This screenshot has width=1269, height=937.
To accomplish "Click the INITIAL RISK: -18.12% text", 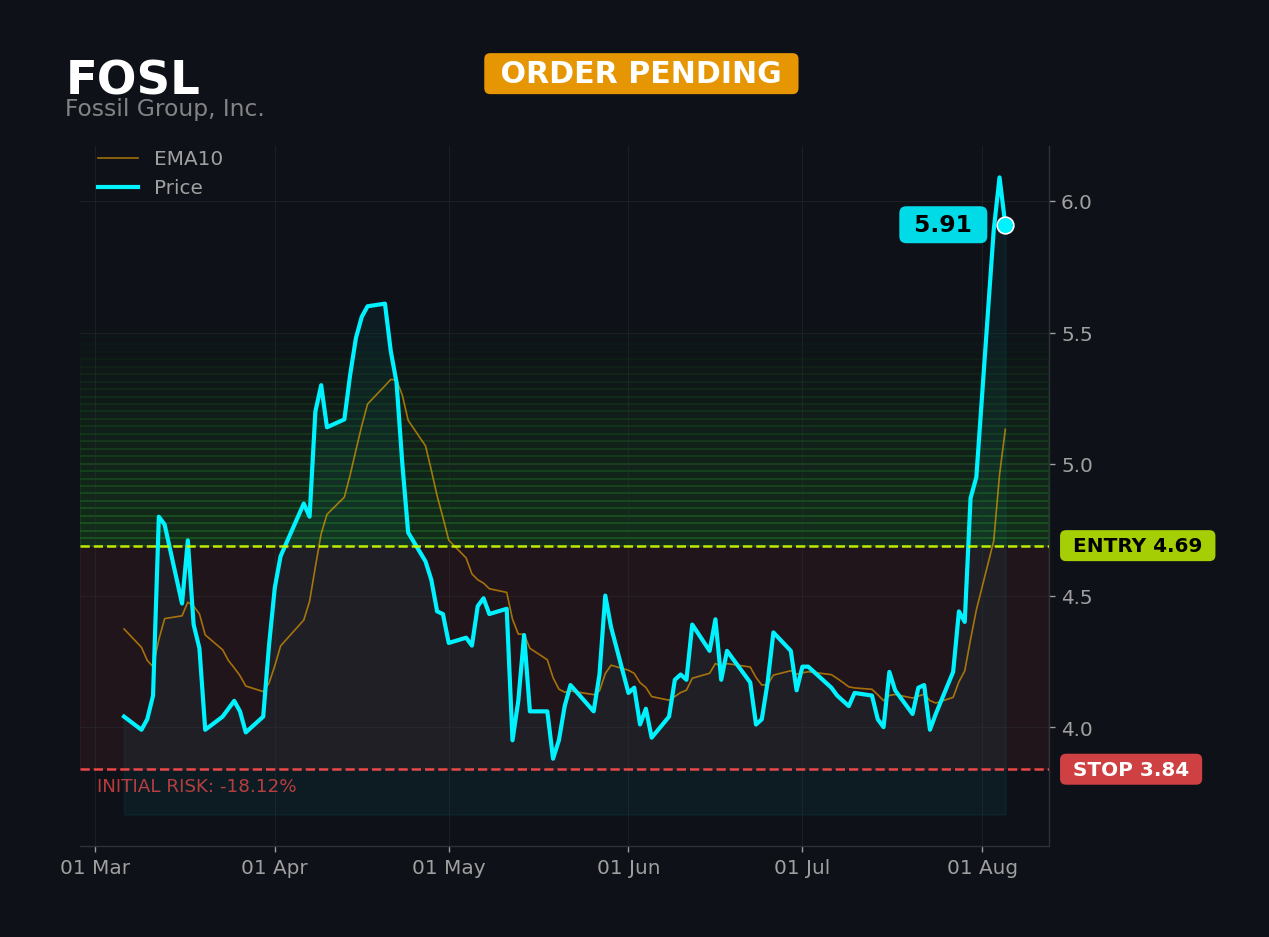I will click(x=197, y=787).
